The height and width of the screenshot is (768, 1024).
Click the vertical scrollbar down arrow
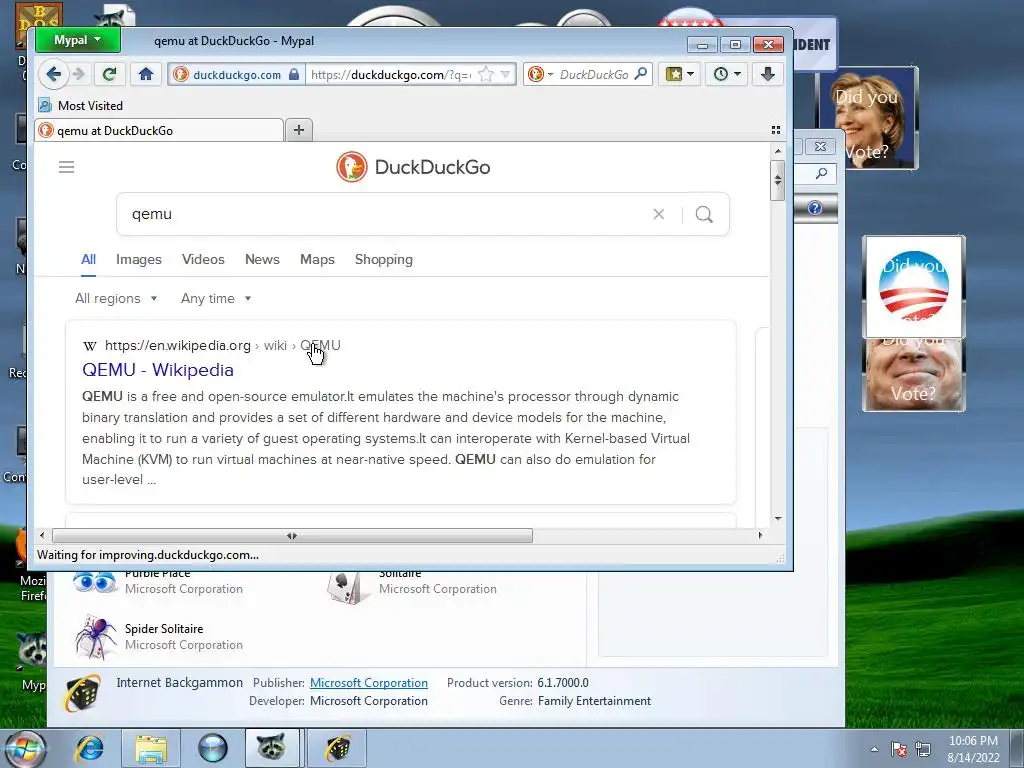point(778,519)
